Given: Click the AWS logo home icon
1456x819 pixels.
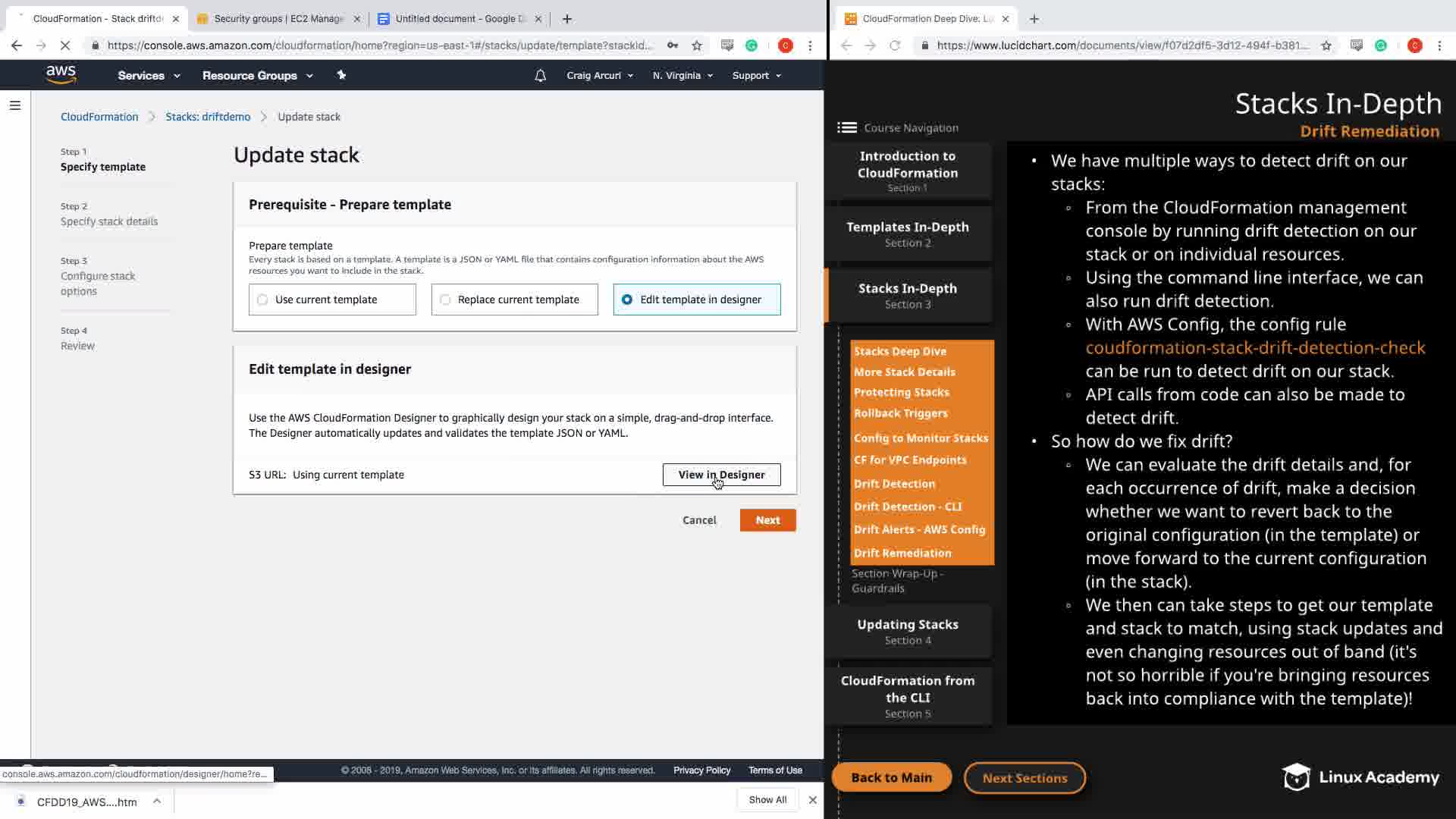Looking at the screenshot, I should pyautogui.click(x=61, y=74).
